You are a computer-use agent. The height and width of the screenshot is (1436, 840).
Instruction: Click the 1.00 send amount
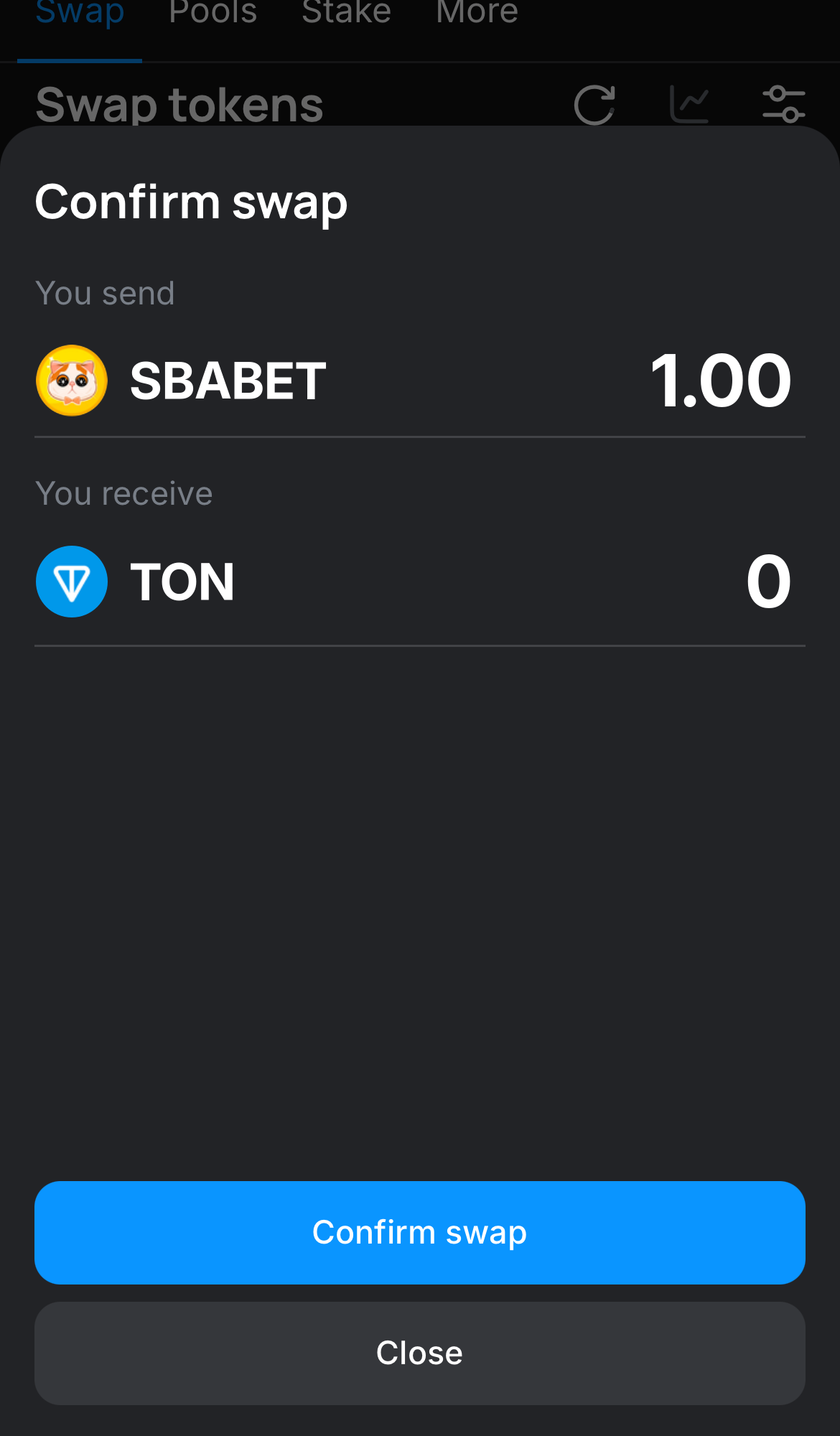(x=721, y=381)
